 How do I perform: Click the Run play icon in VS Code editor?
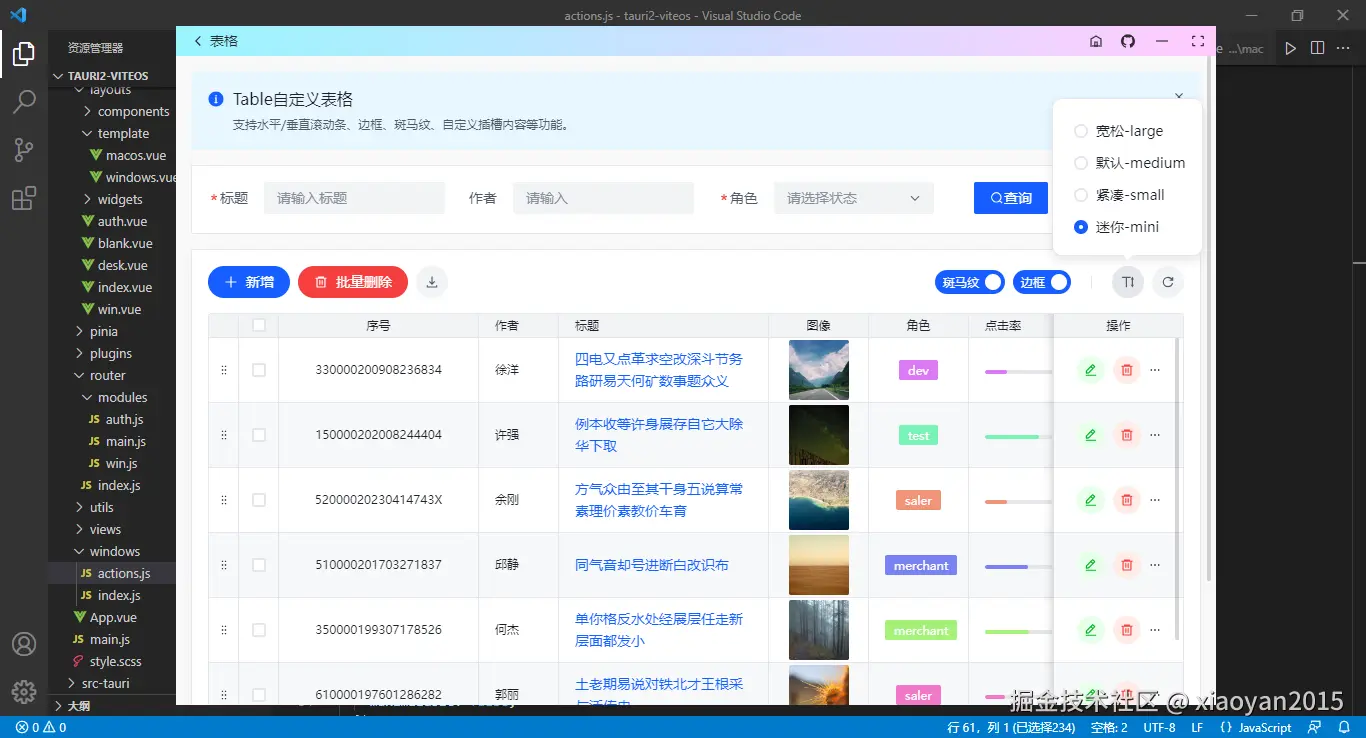(1291, 48)
